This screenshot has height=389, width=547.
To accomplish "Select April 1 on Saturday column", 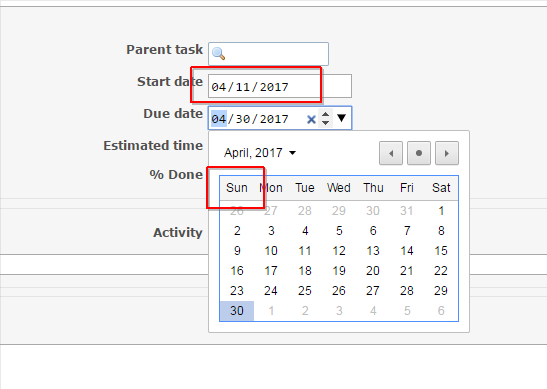I will [x=441, y=211].
